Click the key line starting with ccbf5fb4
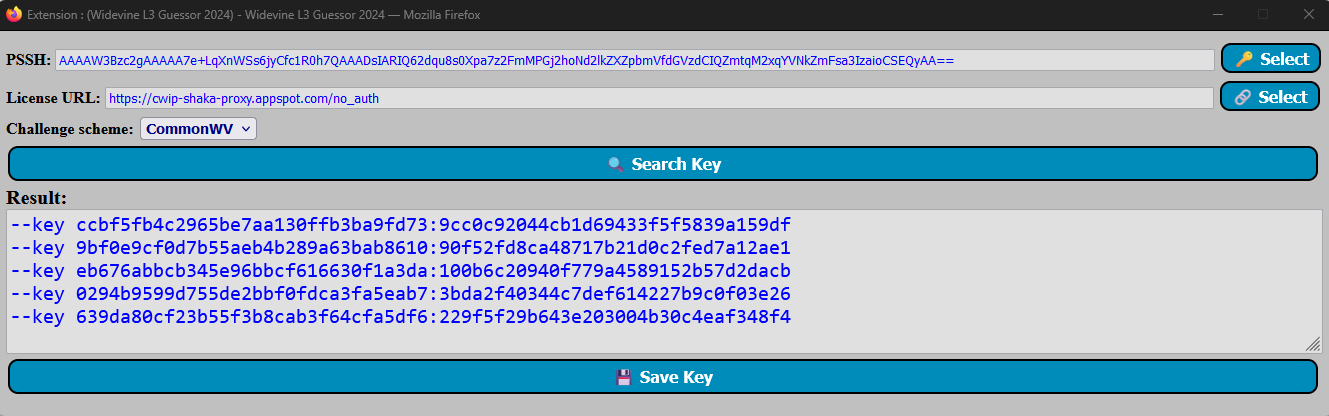The height and width of the screenshot is (416, 1329). click(401, 224)
